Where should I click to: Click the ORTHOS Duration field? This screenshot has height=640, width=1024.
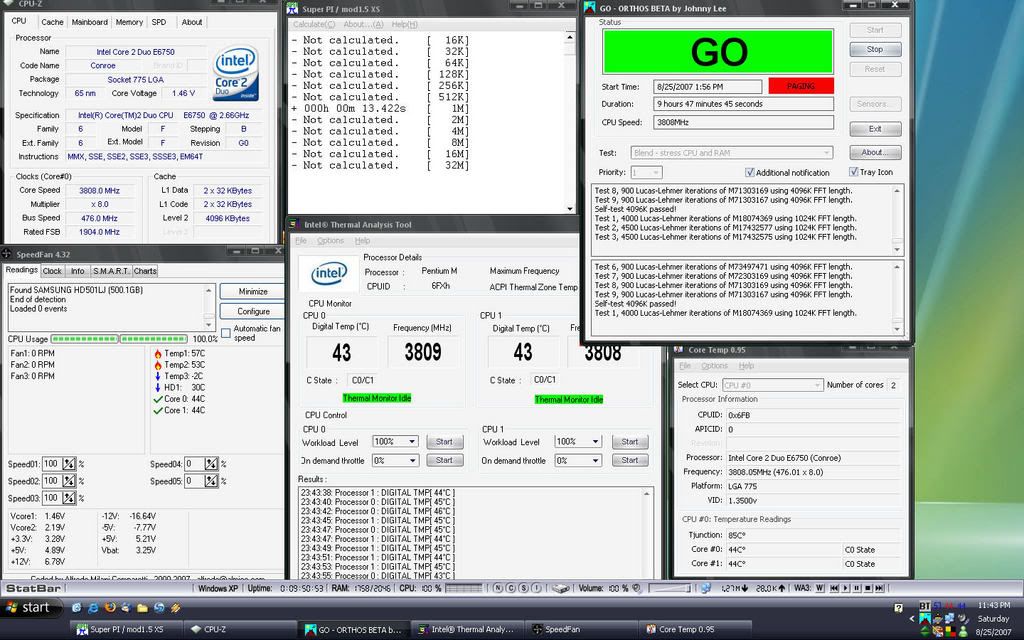pos(743,104)
